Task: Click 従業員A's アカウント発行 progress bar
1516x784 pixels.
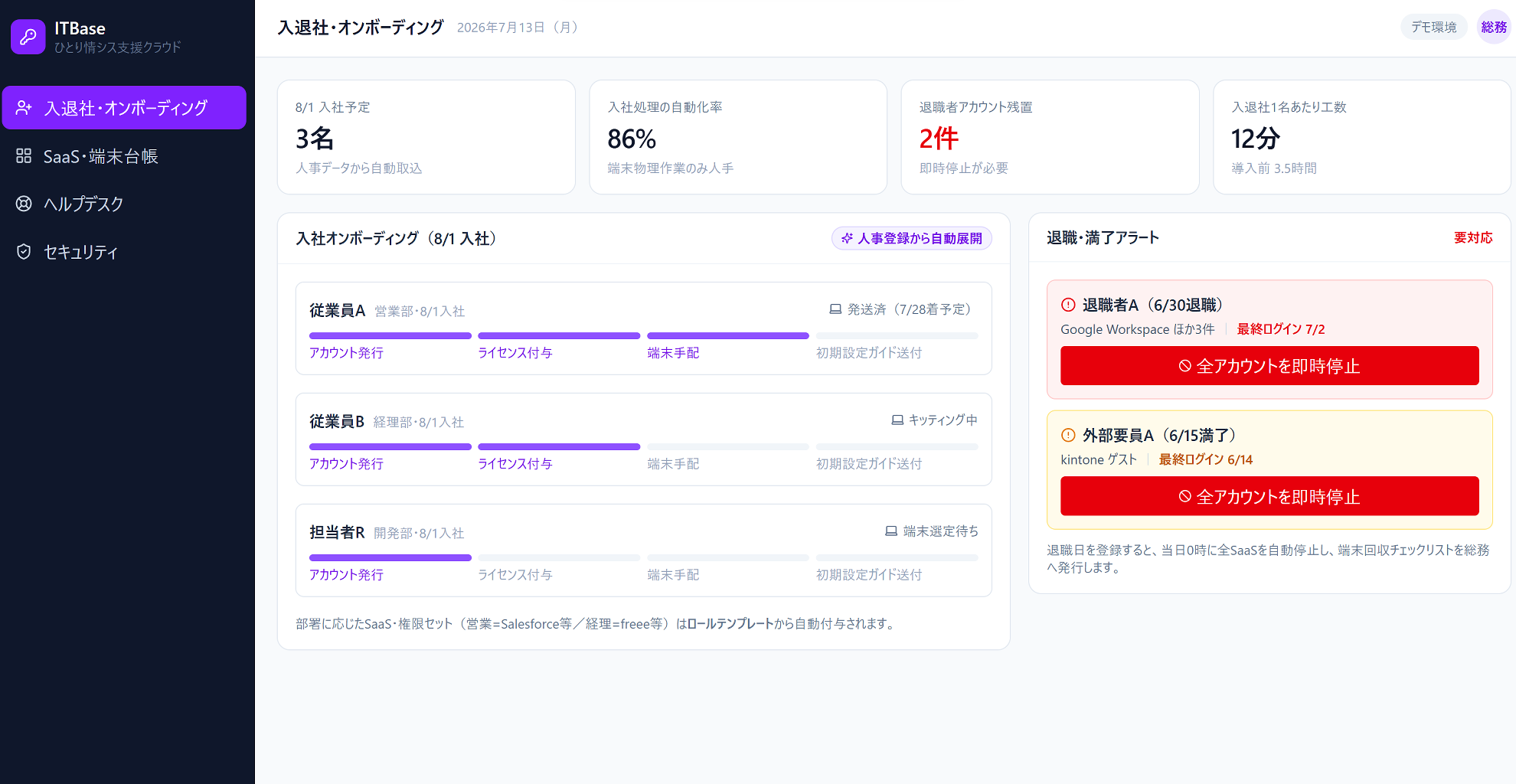Action: [390, 335]
